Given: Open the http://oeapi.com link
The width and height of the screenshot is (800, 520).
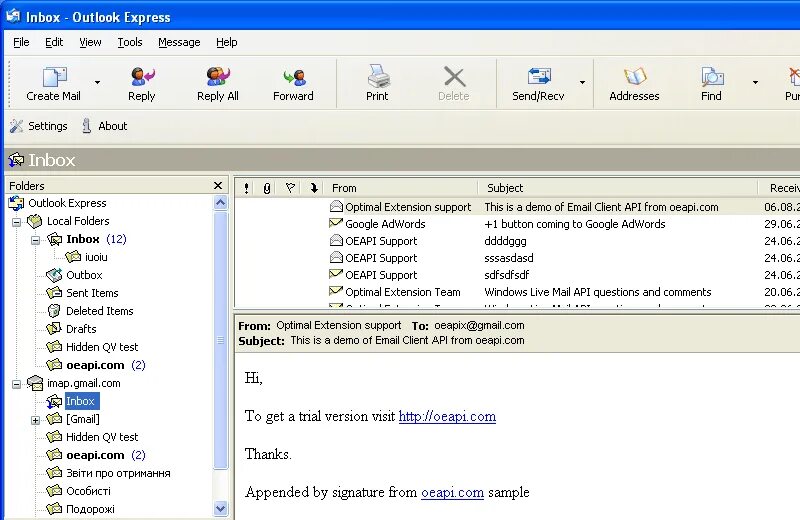Looking at the screenshot, I should point(447,416).
